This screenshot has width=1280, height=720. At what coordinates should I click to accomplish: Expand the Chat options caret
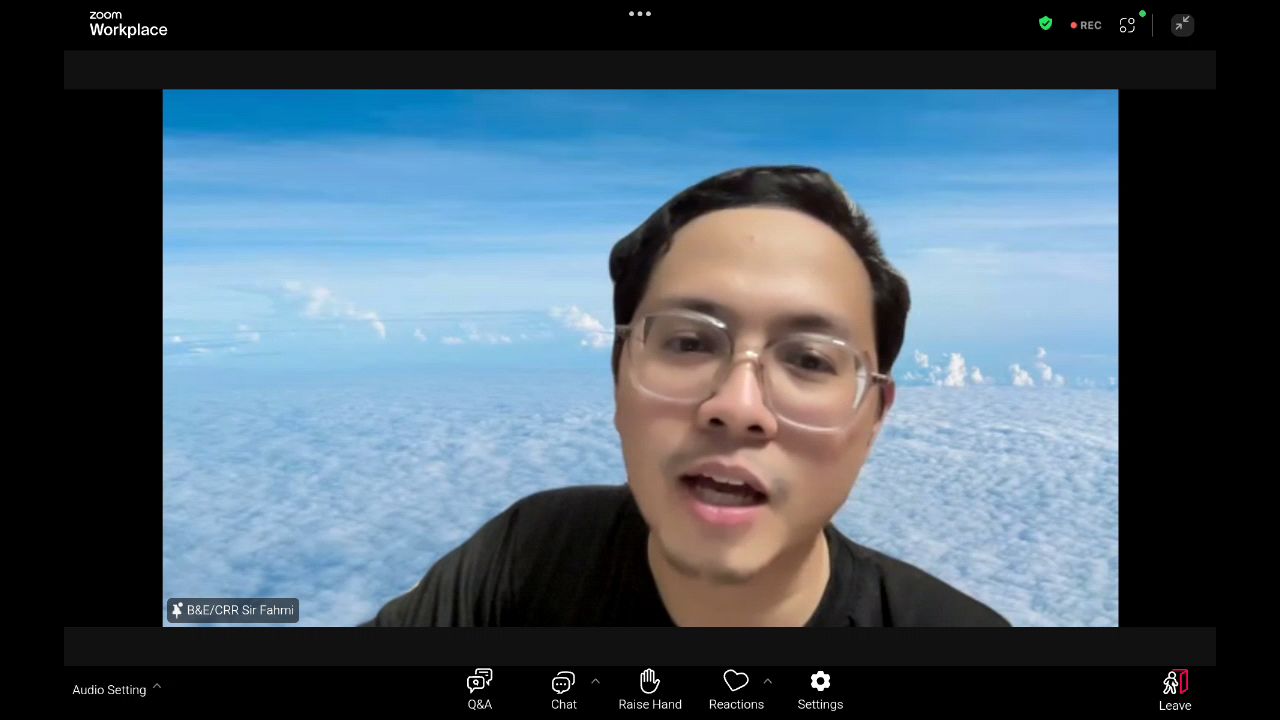[x=595, y=681]
